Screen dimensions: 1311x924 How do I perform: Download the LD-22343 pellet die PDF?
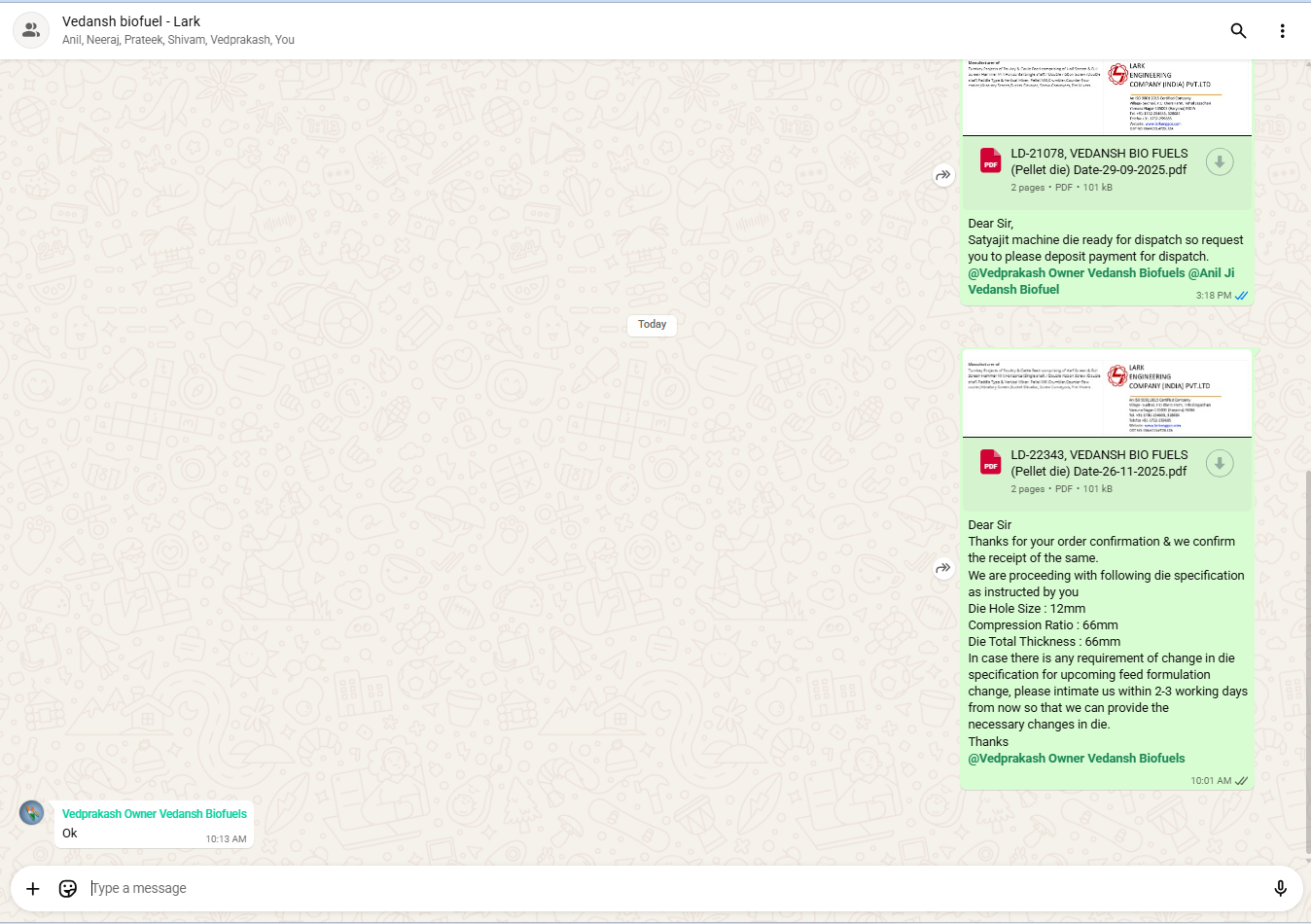(x=1219, y=464)
